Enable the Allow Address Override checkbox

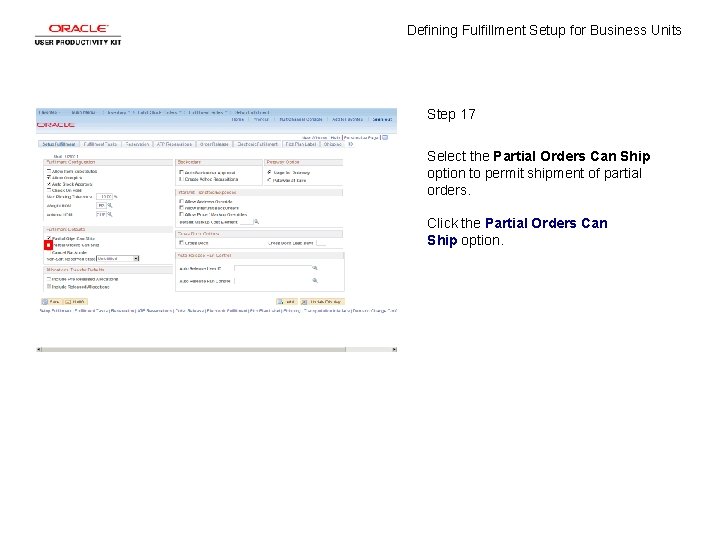pos(181,201)
